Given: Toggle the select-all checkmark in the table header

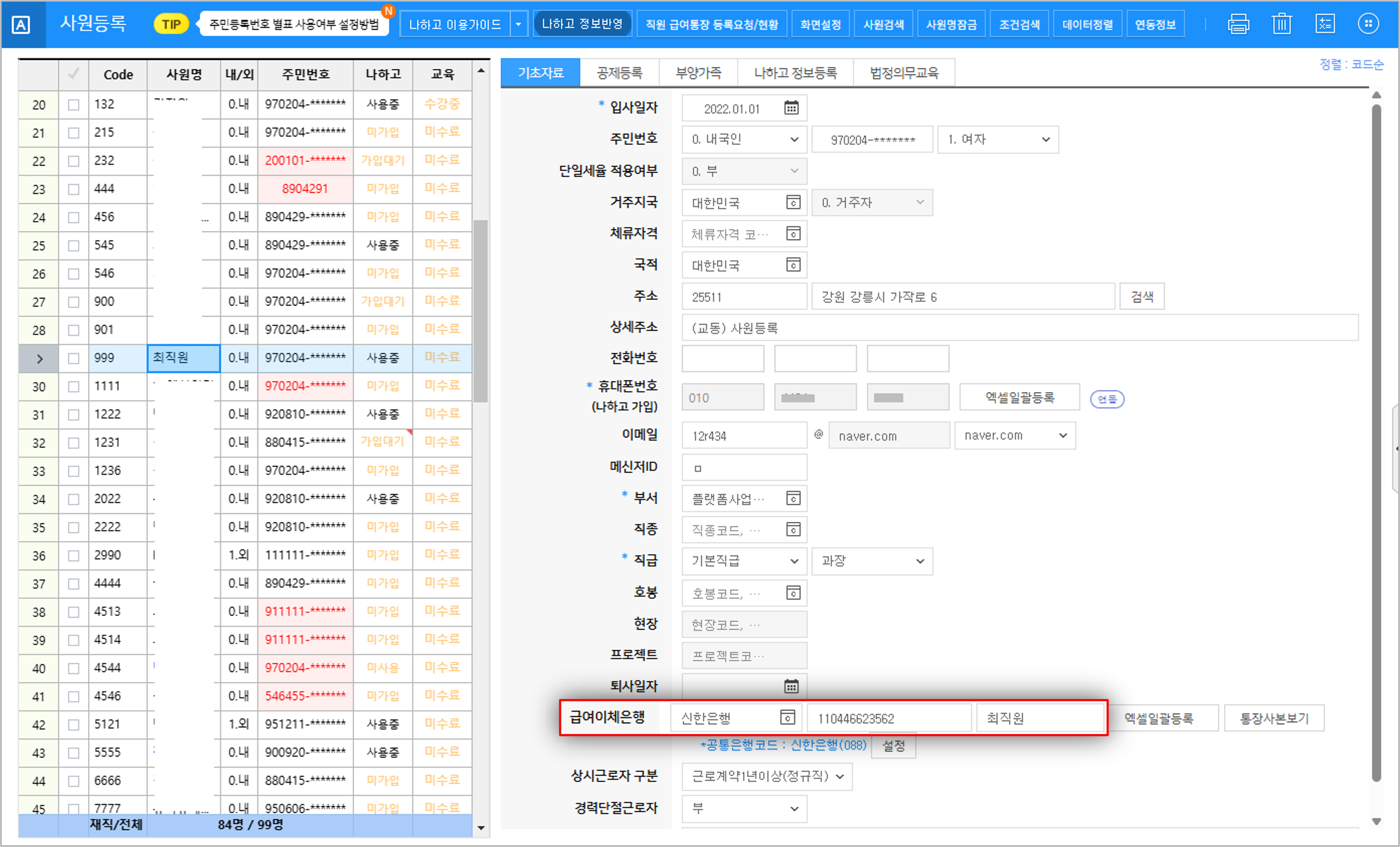Looking at the screenshot, I should [73, 74].
